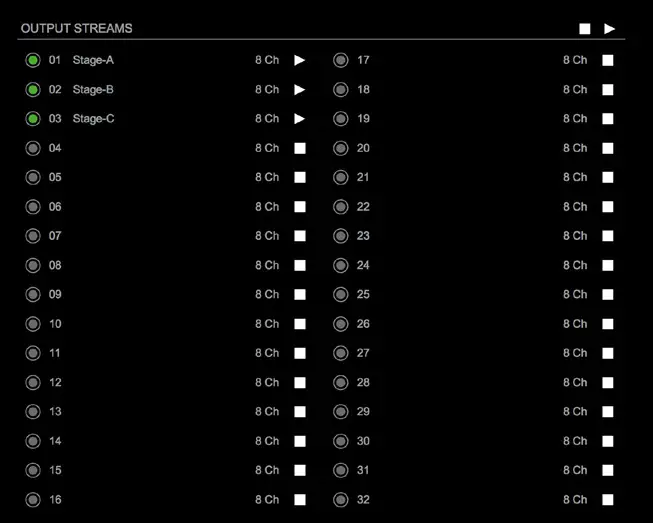The height and width of the screenshot is (523, 653).
Task: Toggle the green status indicator of stream 01
Action: coord(33,60)
